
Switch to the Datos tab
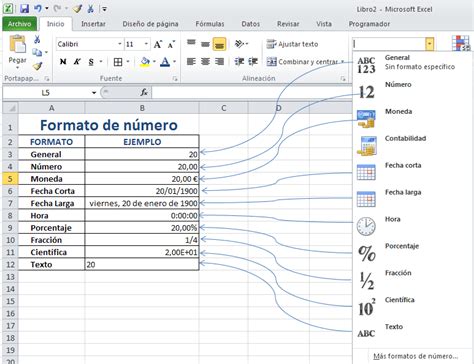pos(251,24)
